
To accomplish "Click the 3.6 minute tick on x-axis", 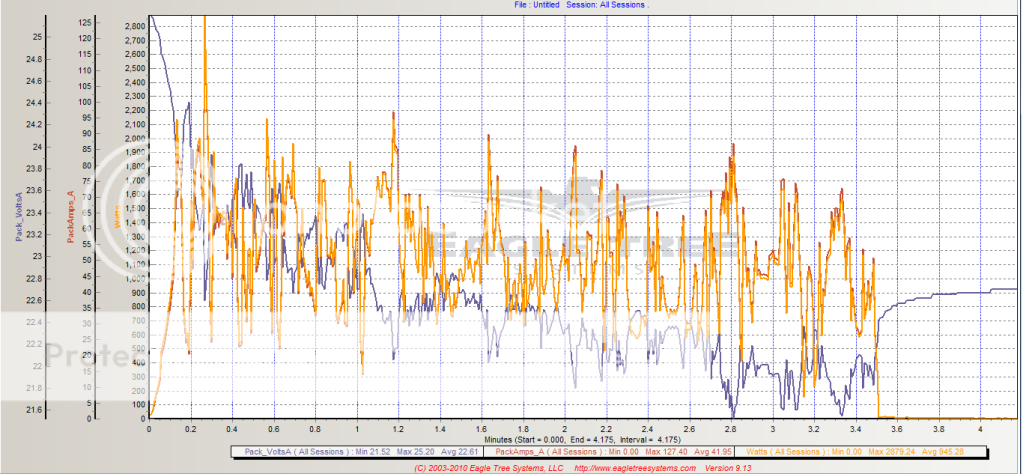I will 898,428.
